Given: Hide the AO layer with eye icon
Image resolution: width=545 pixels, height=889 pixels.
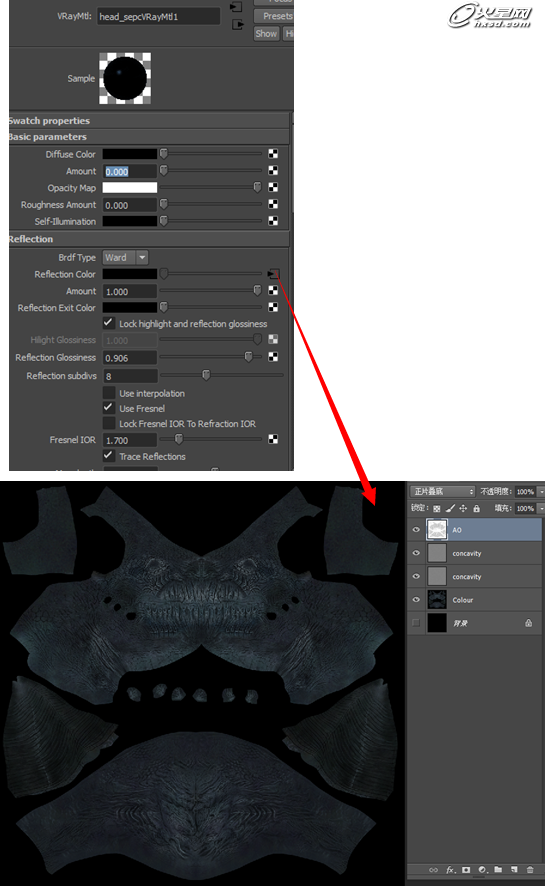Looking at the screenshot, I should [x=416, y=530].
